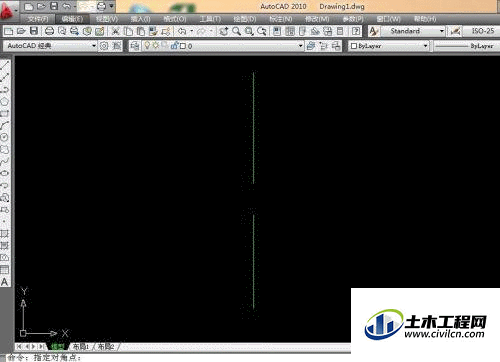Click the Pan realtime icon

(x=224, y=31)
